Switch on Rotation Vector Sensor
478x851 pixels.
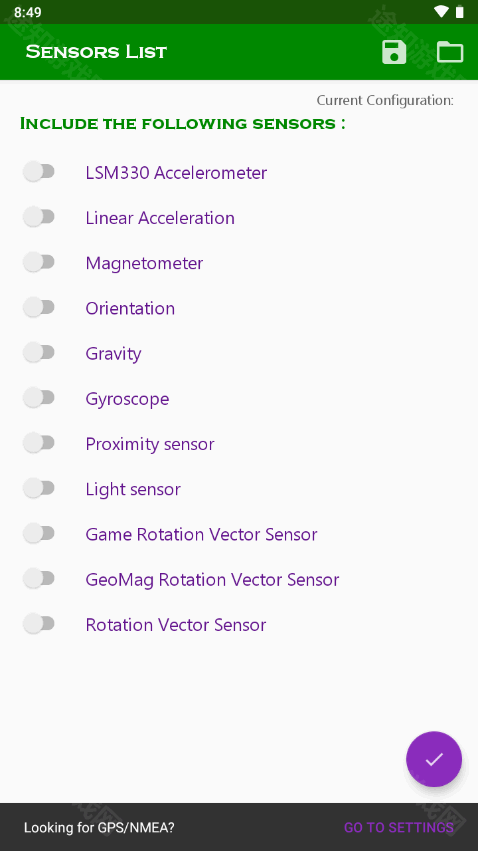tap(39, 624)
